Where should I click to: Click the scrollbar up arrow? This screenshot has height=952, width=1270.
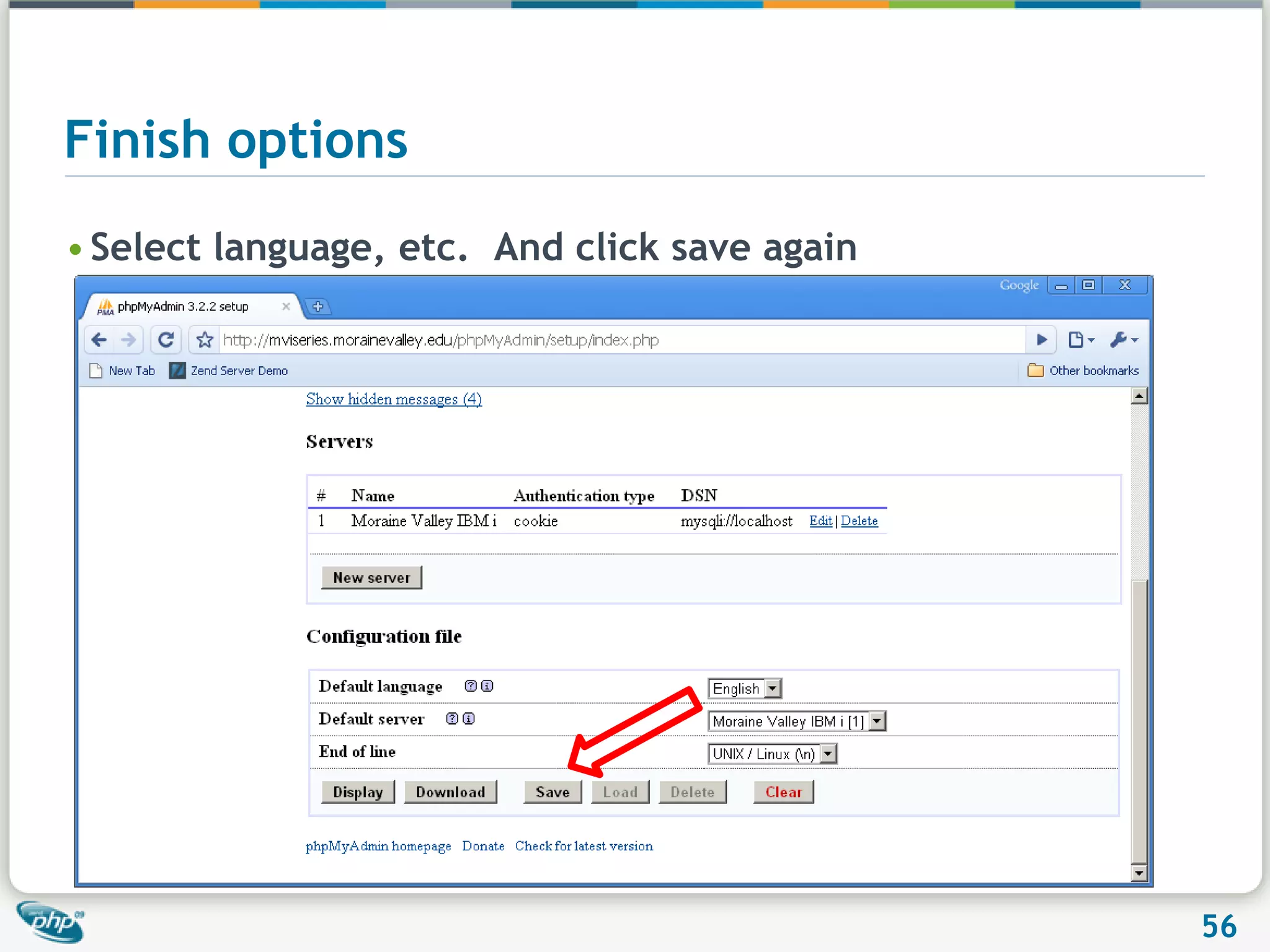pyautogui.click(x=1139, y=396)
